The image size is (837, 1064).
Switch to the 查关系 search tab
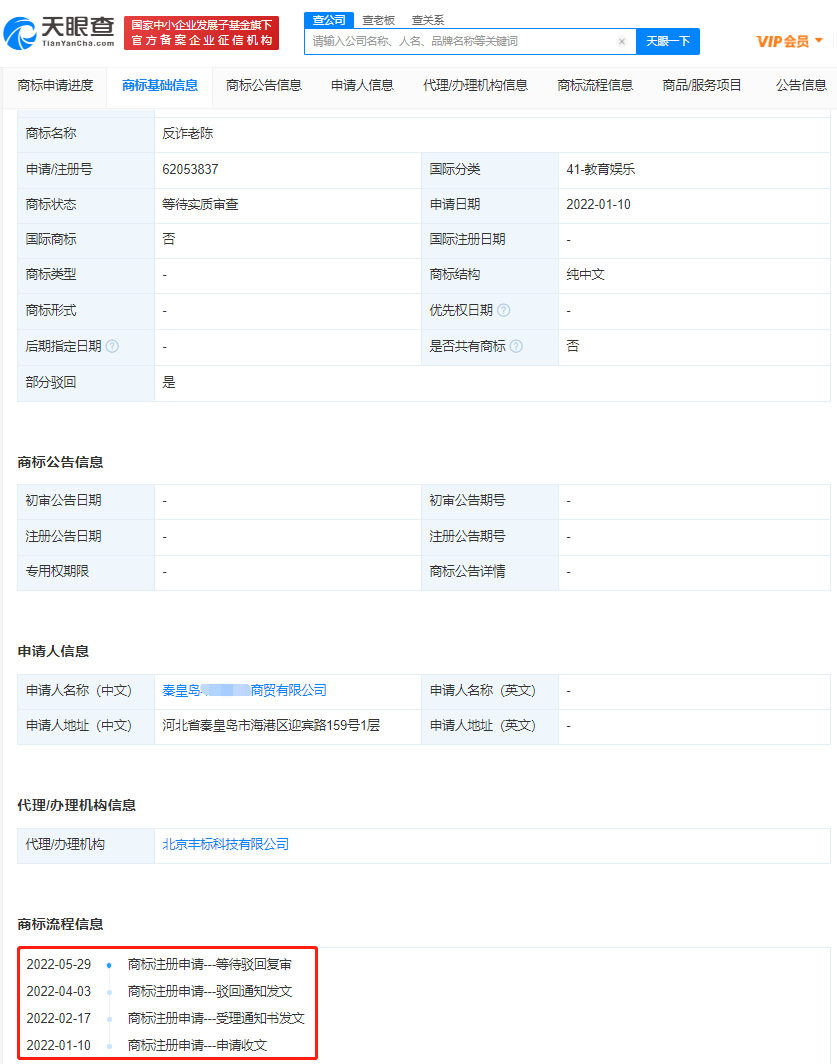point(428,20)
